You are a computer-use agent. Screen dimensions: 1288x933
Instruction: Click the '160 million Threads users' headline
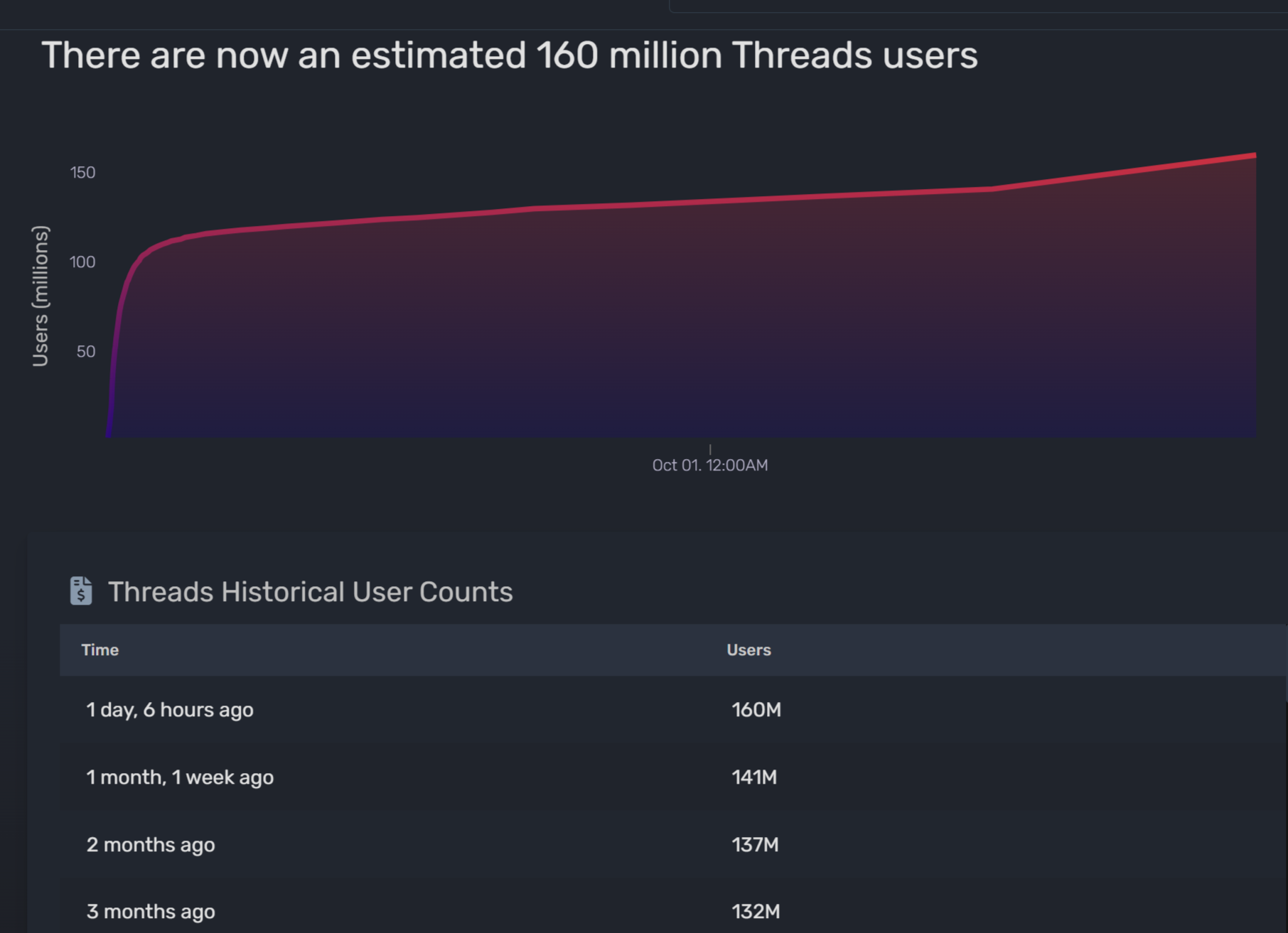pyautogui.click(x=757, y=55)
